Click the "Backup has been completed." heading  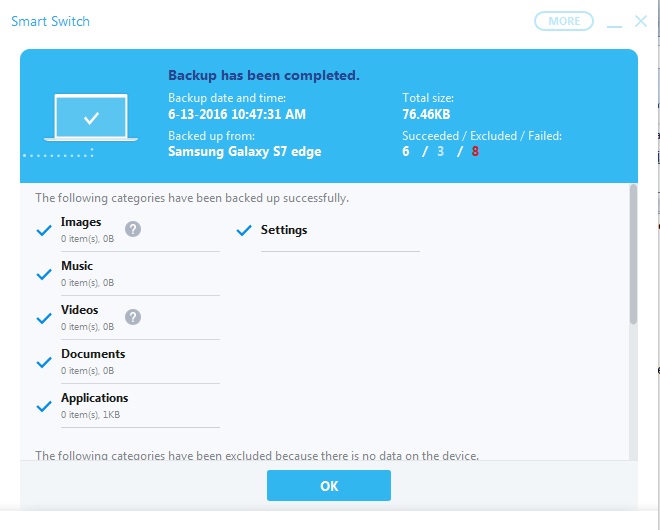point(264,75)
